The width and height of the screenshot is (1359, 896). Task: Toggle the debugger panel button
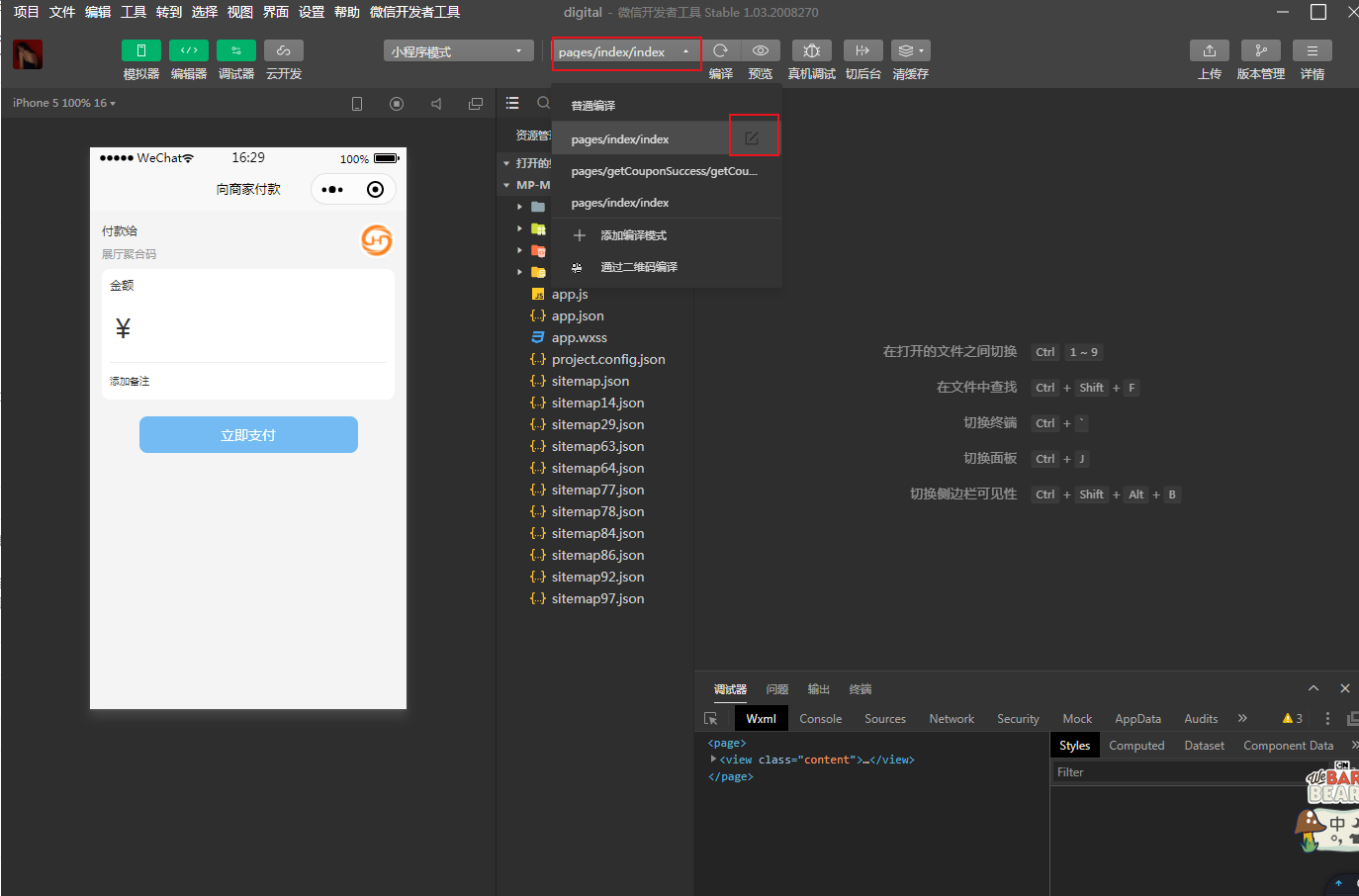236,50
